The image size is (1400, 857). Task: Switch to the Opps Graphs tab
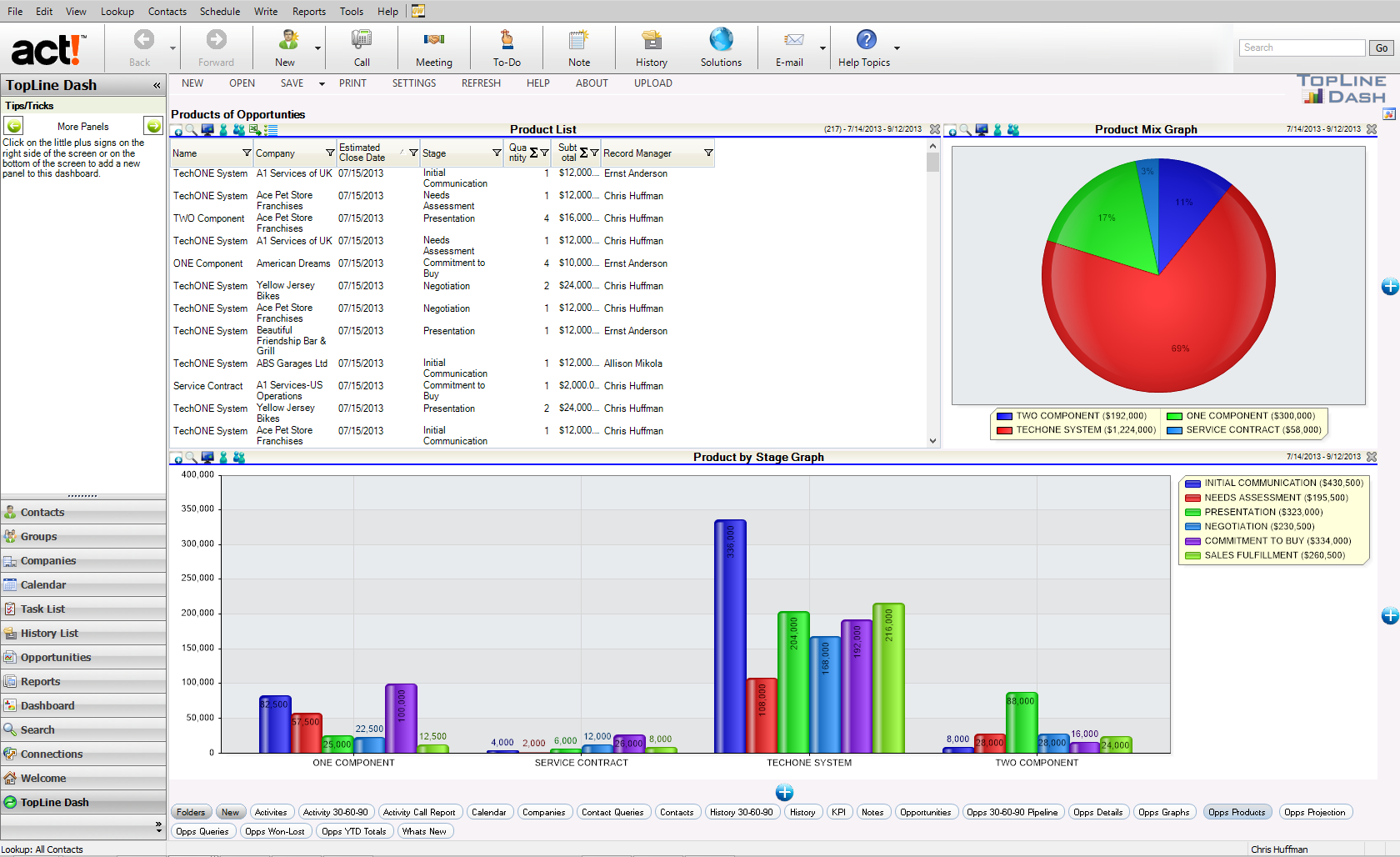[x=1163, y=812]
